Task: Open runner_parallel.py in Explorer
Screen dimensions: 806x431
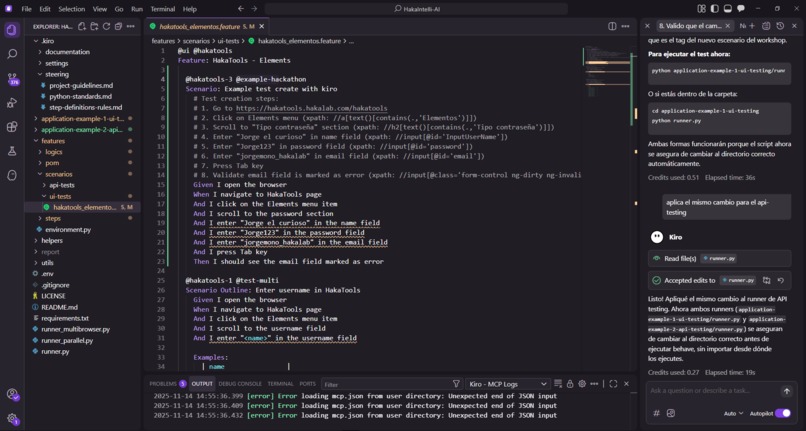Action: [x=67, y=340]
